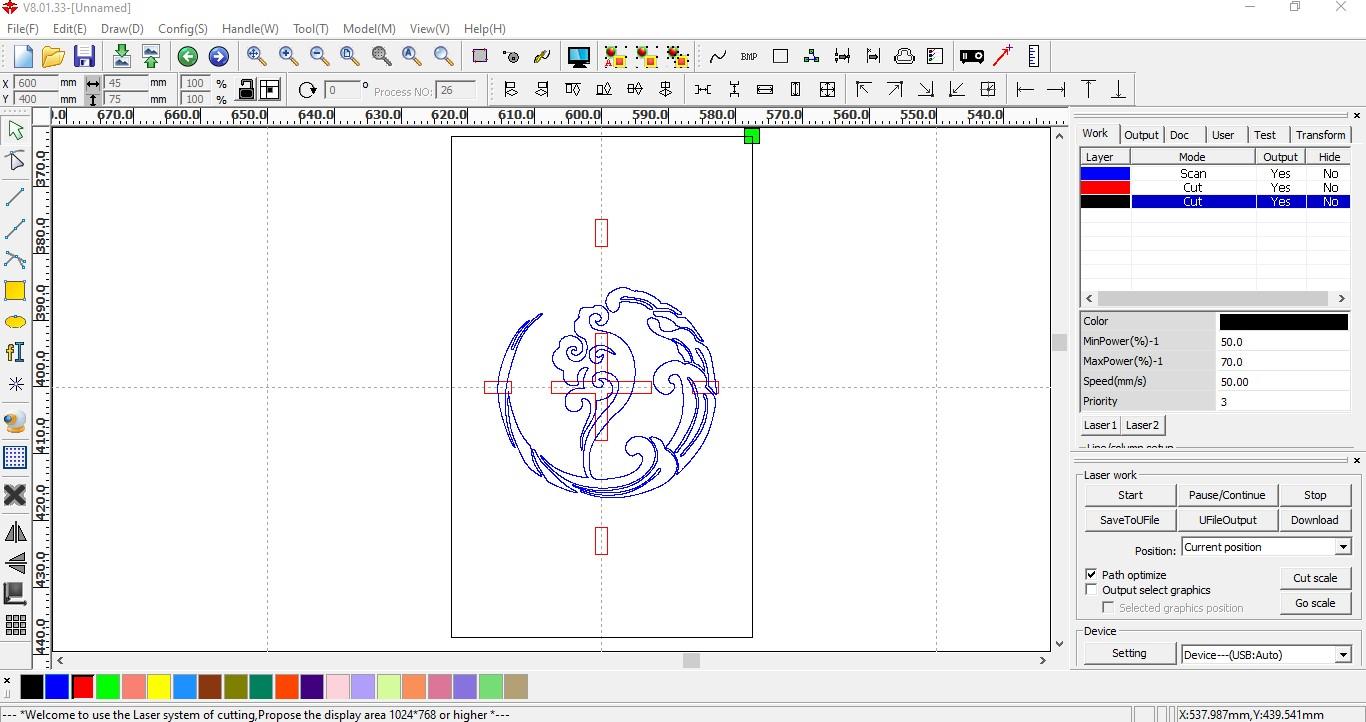Click the Import icon

click(121, 56)
